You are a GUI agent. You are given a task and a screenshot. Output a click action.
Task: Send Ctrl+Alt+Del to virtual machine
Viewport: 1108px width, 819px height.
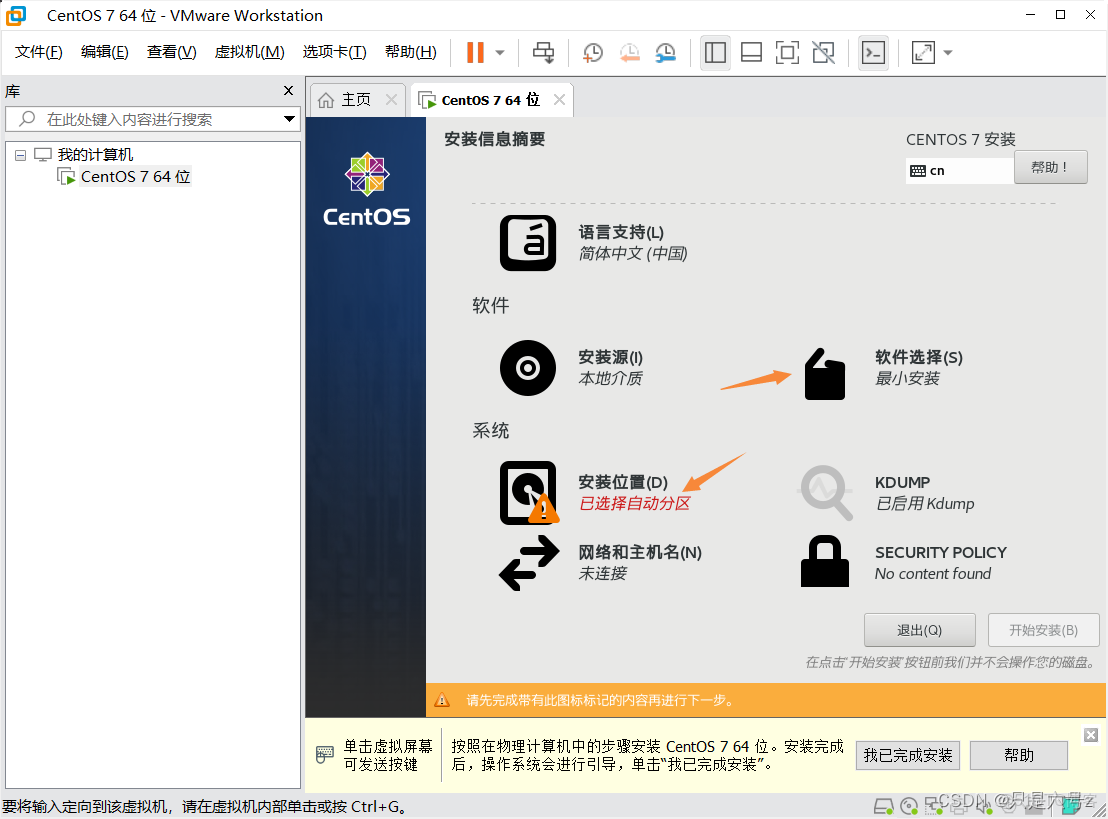543,52
